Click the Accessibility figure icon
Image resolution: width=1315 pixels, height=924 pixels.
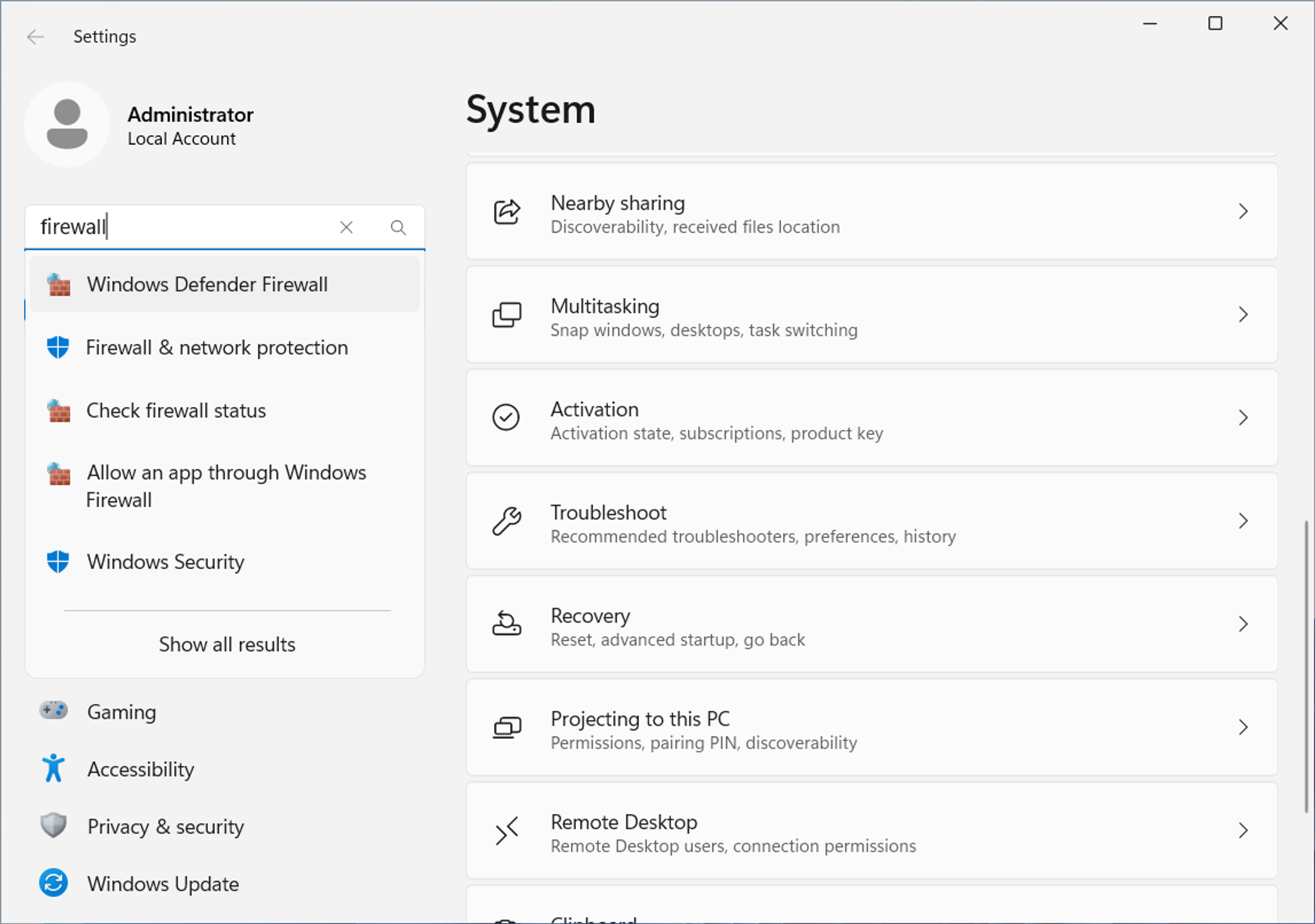pyautogui.click(x=53, y=768)
